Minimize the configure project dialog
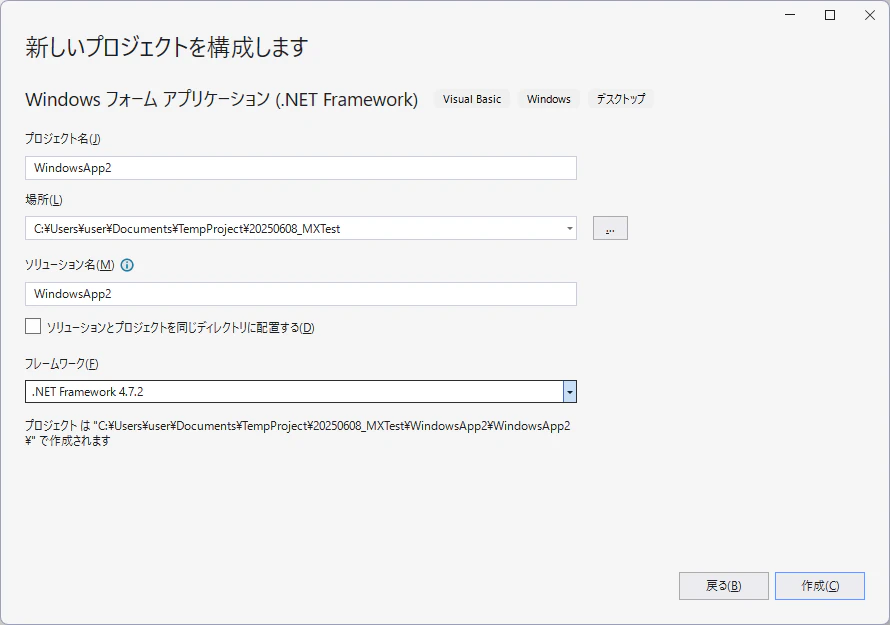This screenshot has width=890, height=625. [x=790, y=15]
